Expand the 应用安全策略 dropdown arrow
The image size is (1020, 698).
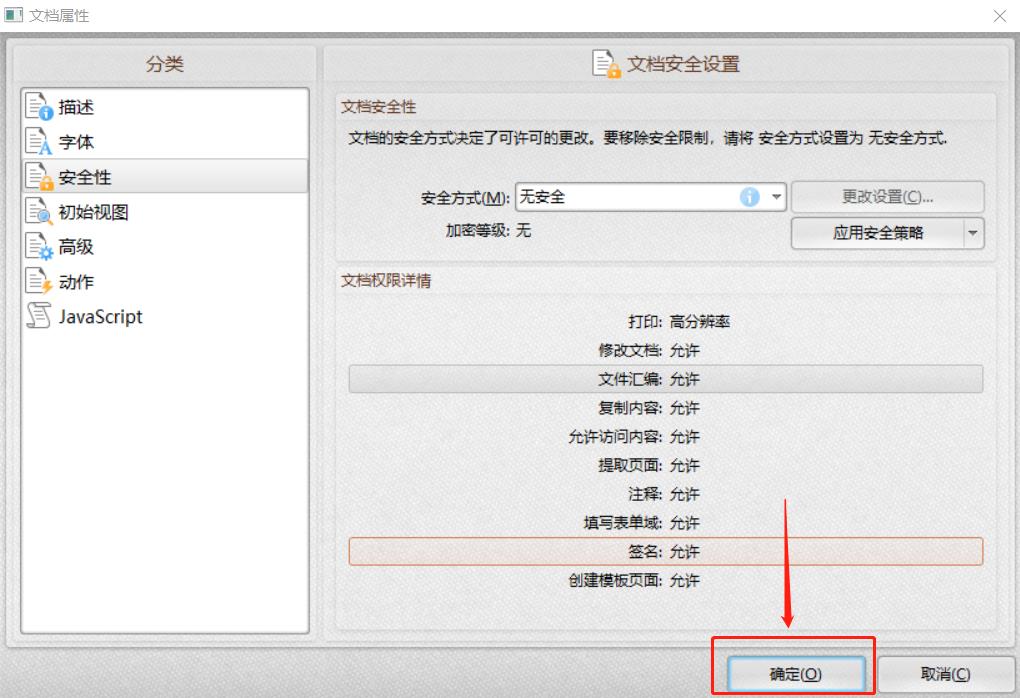click(973, 233)
